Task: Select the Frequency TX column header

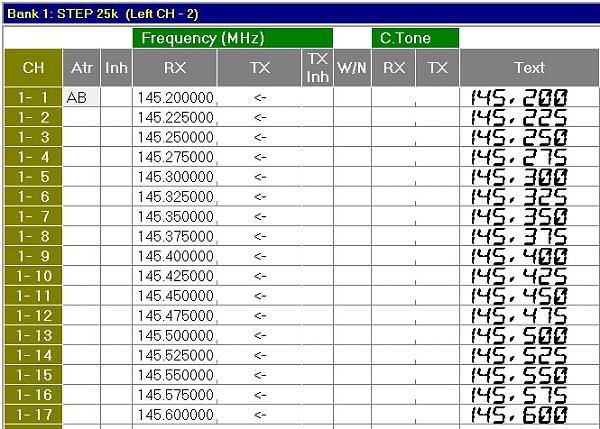Action: click(259, 68)
